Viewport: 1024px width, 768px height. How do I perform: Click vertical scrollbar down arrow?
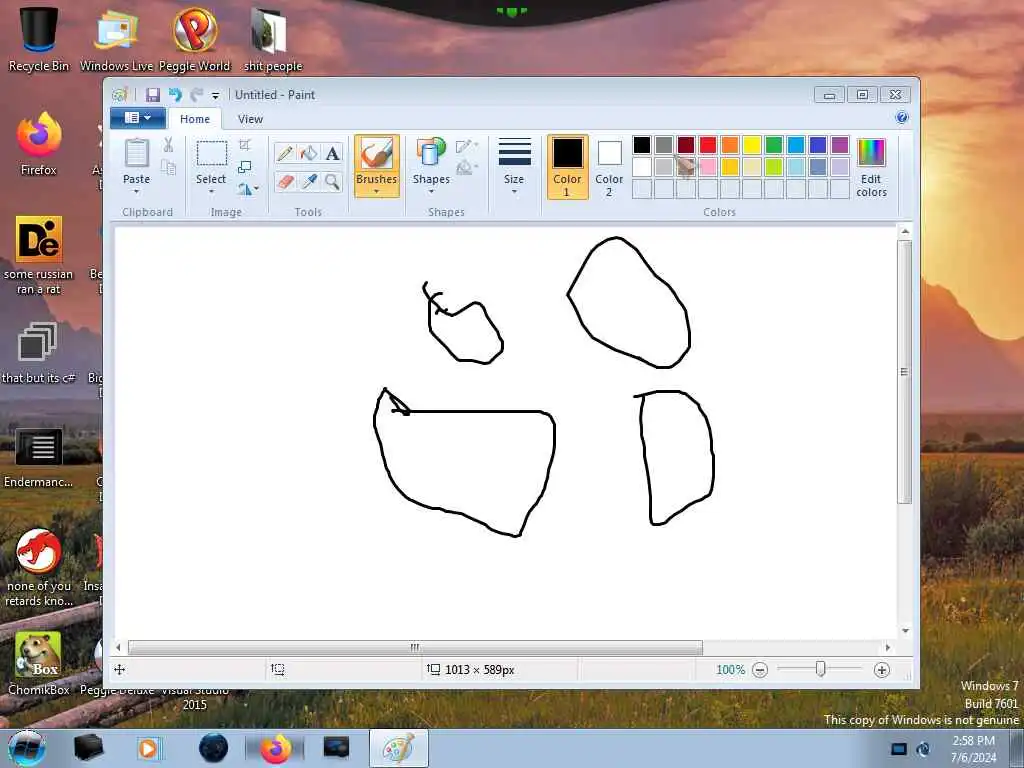905,631
